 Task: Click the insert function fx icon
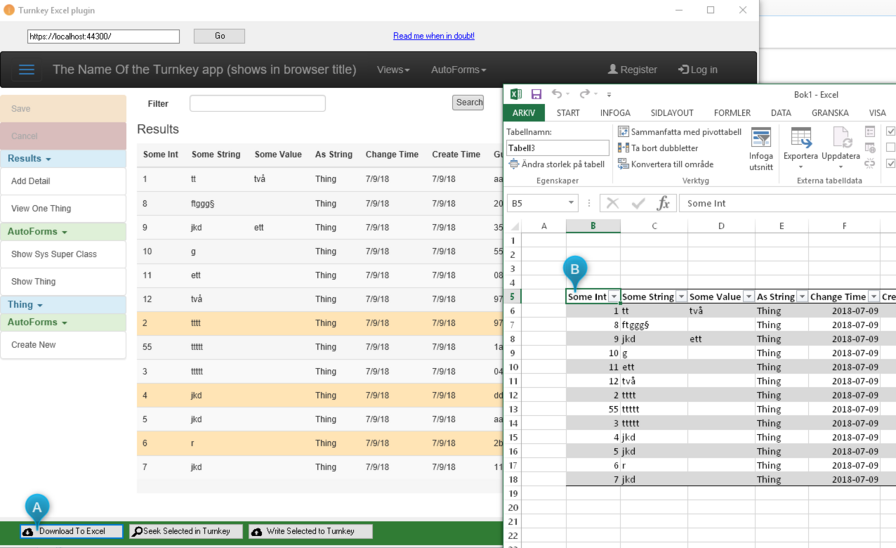[662, 203]
